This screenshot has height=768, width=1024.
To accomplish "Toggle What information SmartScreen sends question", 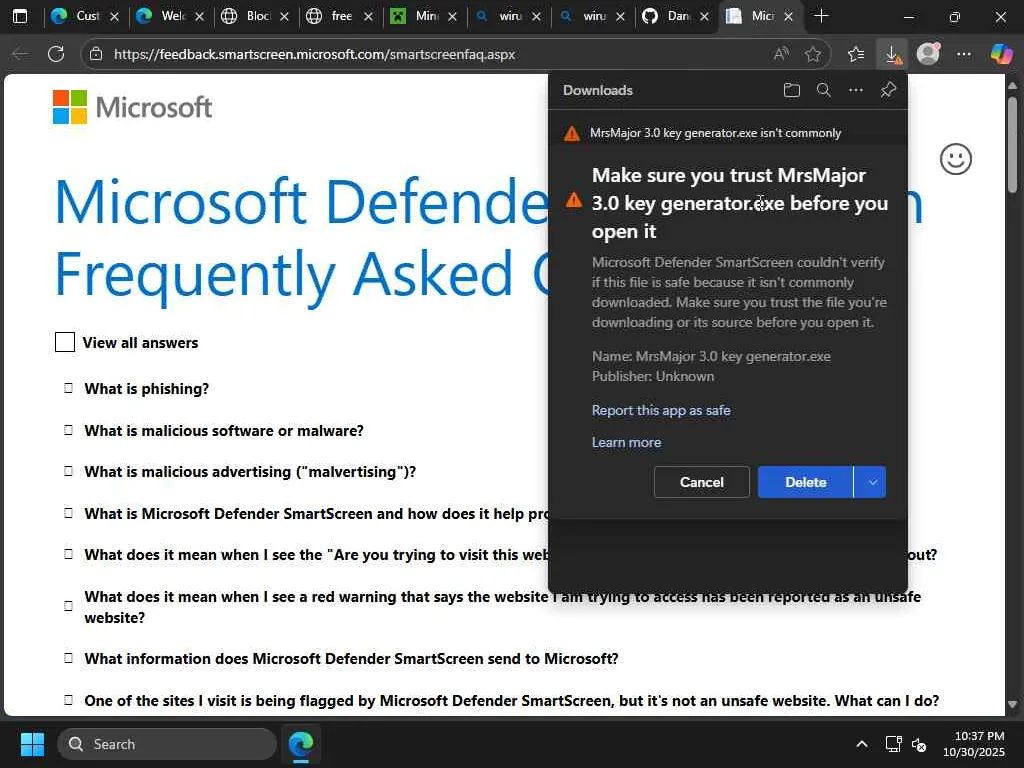I will (68, 658).
